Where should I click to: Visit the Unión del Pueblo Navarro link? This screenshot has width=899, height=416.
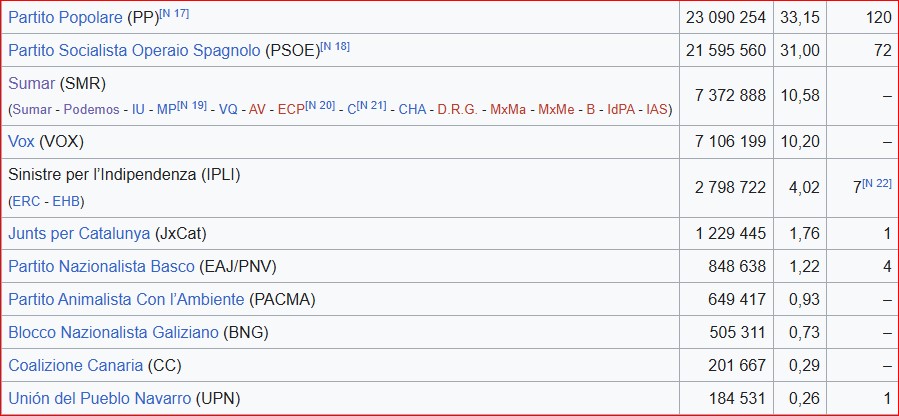99,398
